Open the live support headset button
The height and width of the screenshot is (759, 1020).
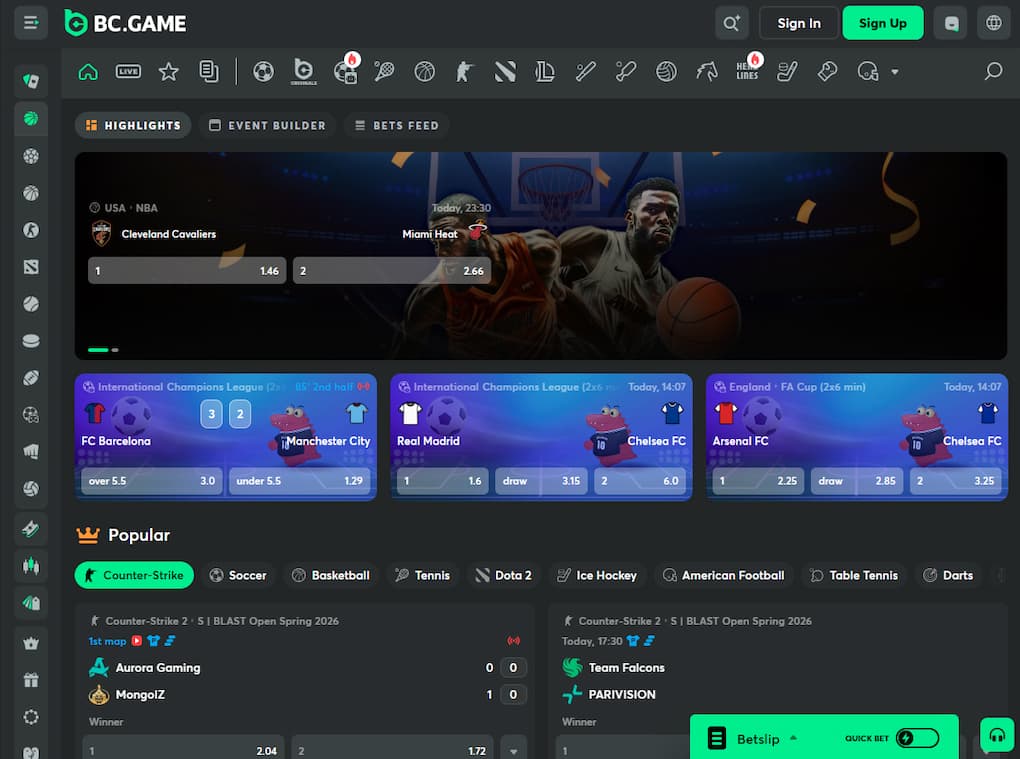coord(997,735)
